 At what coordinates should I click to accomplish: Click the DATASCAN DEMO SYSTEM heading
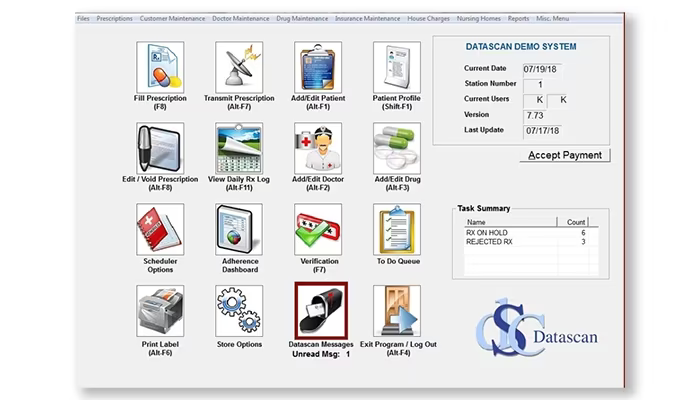click(521, 46)
